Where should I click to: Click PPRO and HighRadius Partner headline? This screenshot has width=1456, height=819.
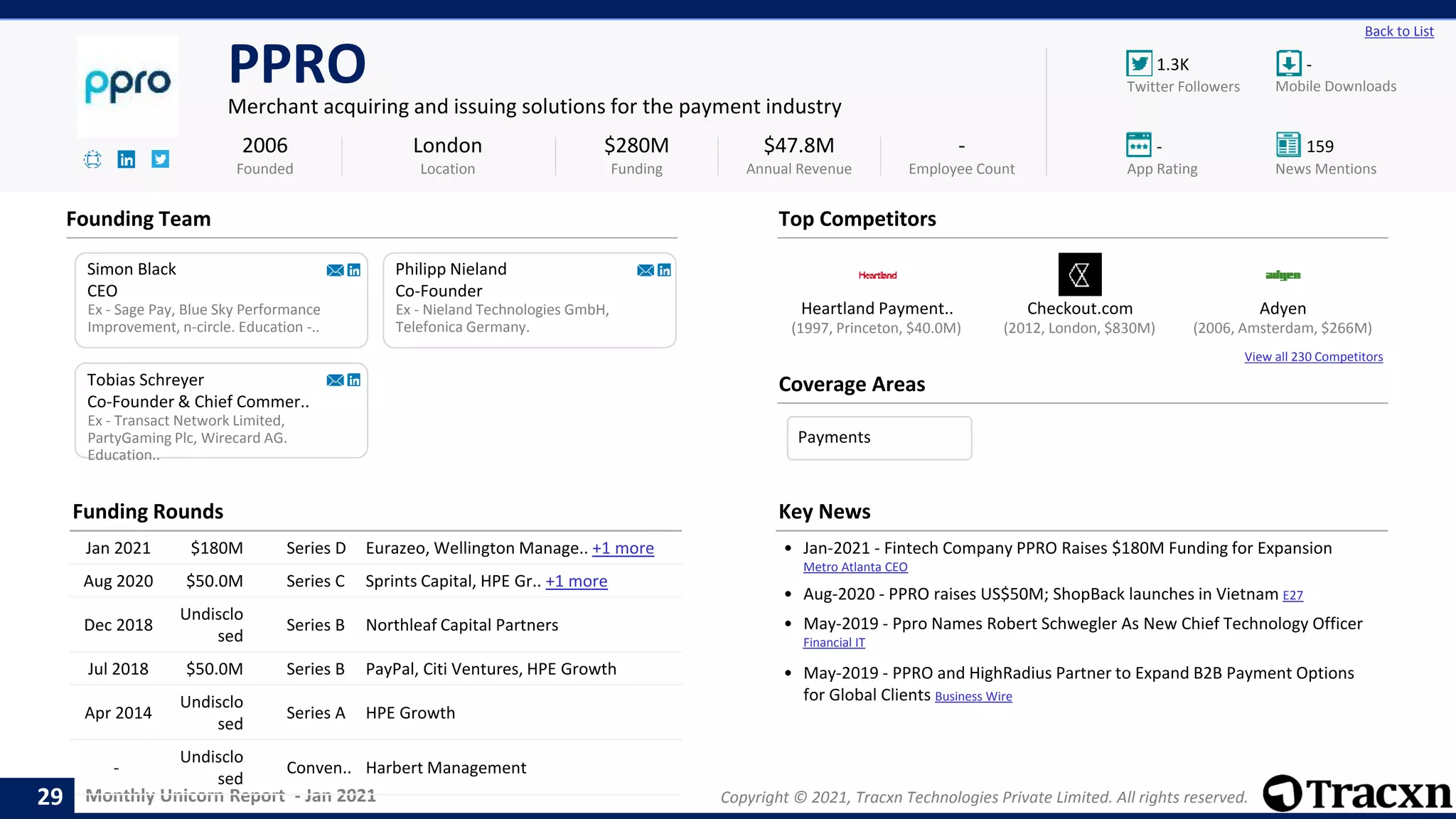(x=1078, y=684)
